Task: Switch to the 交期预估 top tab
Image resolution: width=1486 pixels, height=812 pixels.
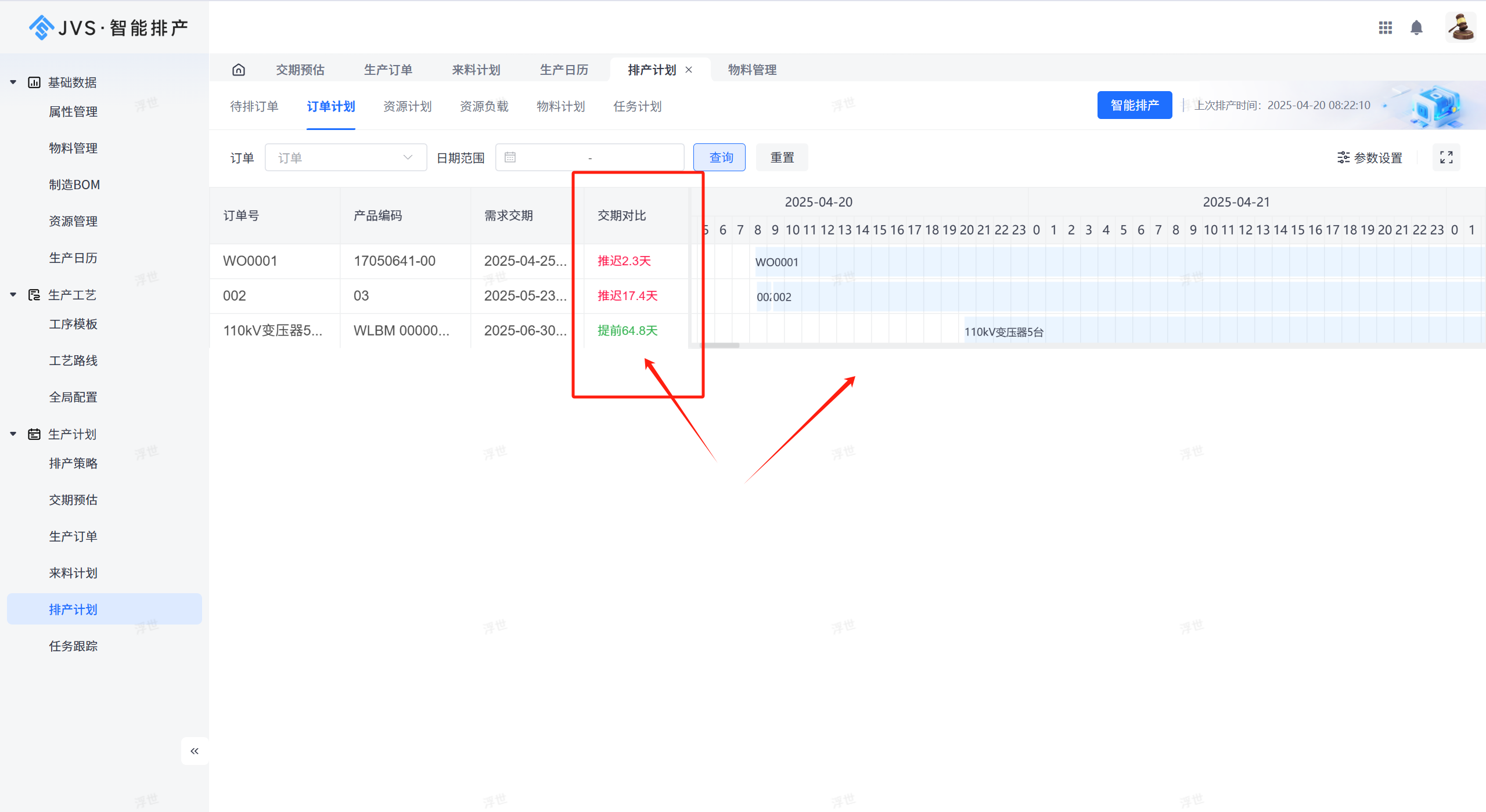Action: pyautogui.click(x=300, y=70)
